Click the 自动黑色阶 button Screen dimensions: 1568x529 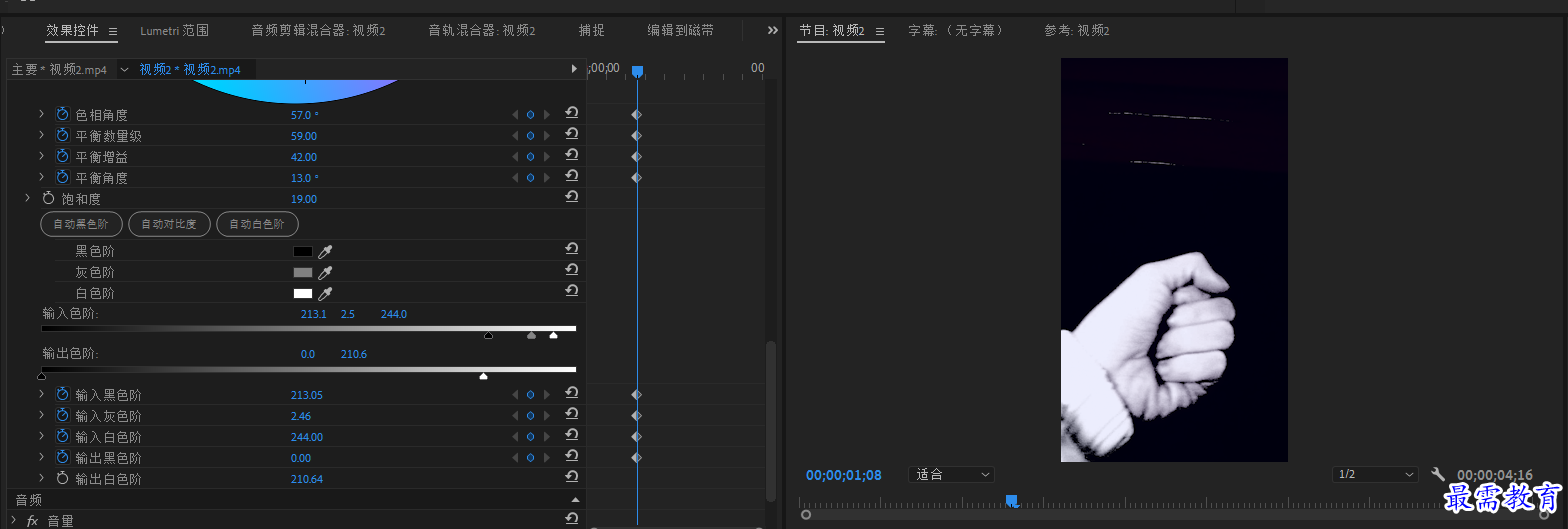[x=81, y=224]
